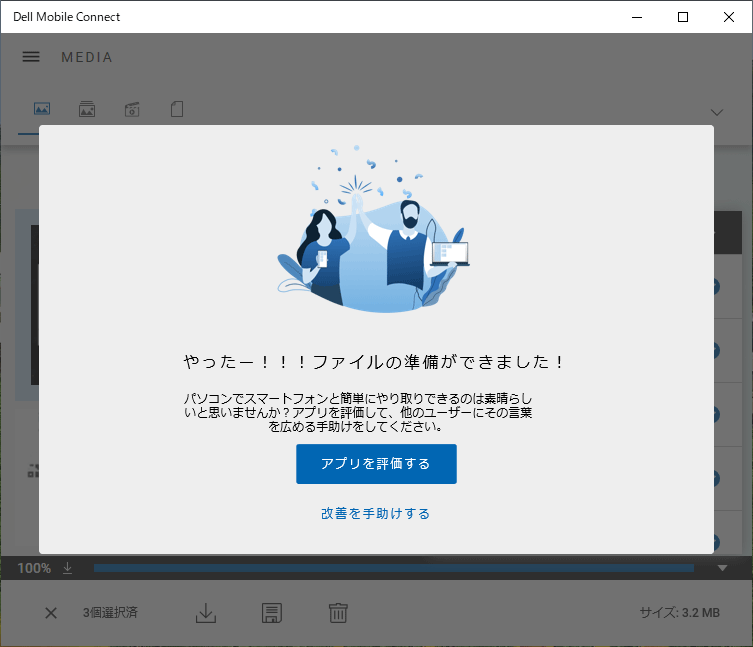Click the high-five illustration in dialog
Viewport: 753px width, 647px height.
[x=374, y=229]
